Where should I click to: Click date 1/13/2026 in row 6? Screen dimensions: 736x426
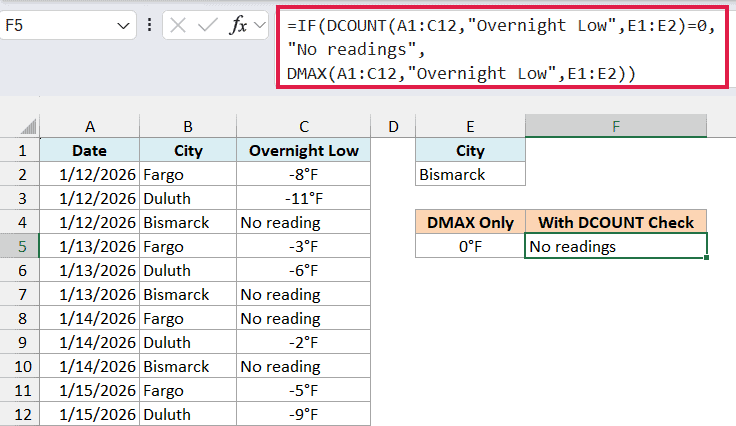[x=90, y=270]
